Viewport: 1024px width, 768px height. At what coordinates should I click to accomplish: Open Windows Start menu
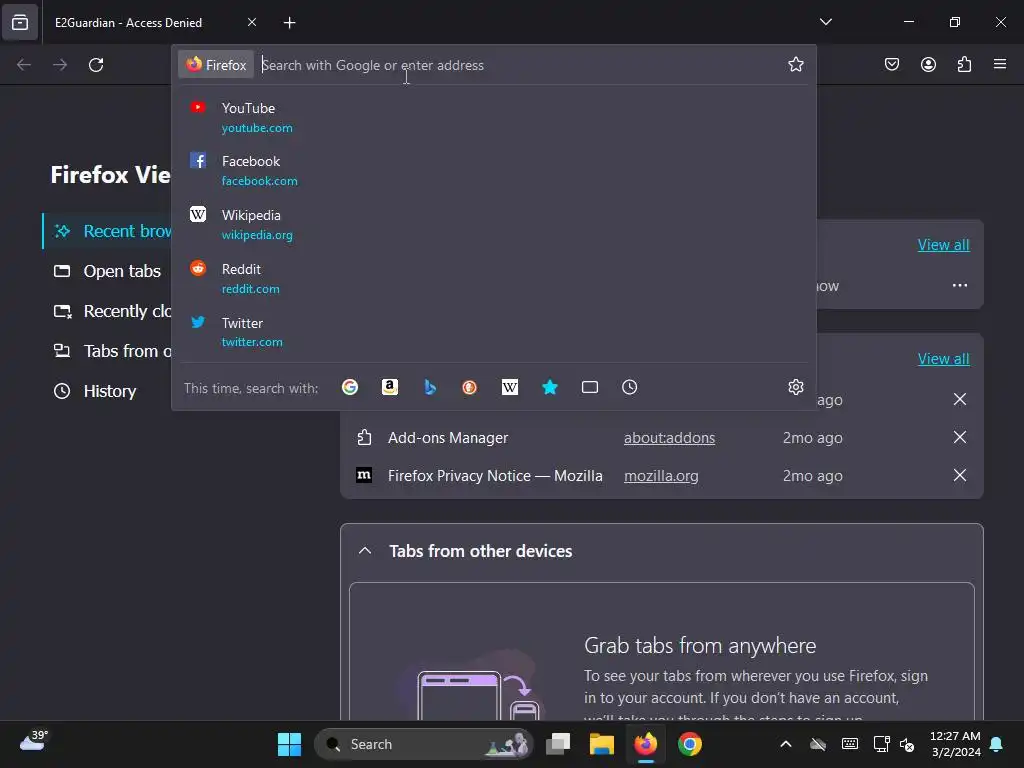289,744
